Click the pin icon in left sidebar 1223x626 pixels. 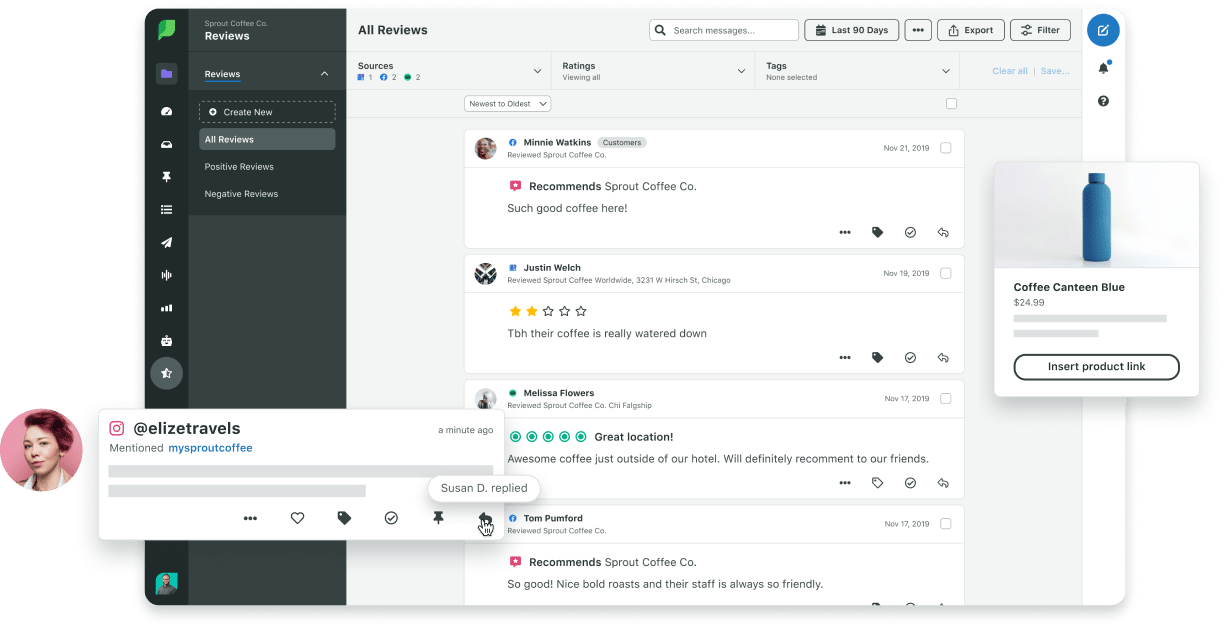166,177
